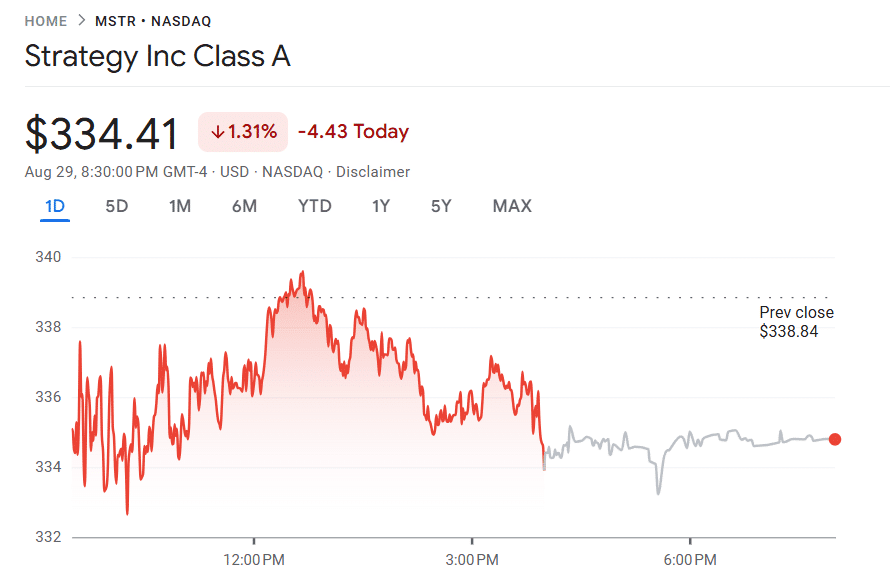Image resolution: width=890 pixels, height=584 pixels.
Task: Click the red downward arrow in percentage badge
Action: coord(218,131)
